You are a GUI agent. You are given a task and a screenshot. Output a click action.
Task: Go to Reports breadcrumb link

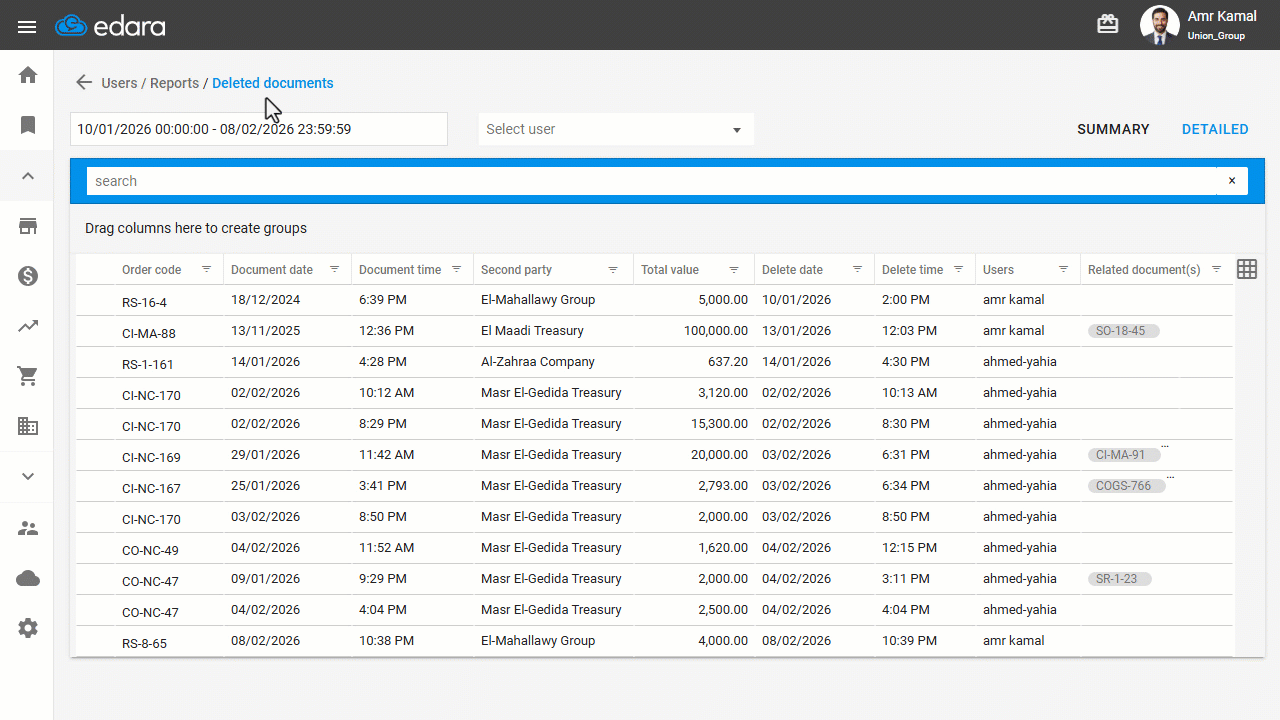coord(174,83)
